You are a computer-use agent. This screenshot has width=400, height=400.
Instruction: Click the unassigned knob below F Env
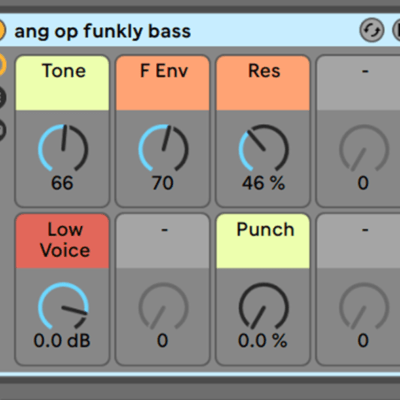[163, 307]
